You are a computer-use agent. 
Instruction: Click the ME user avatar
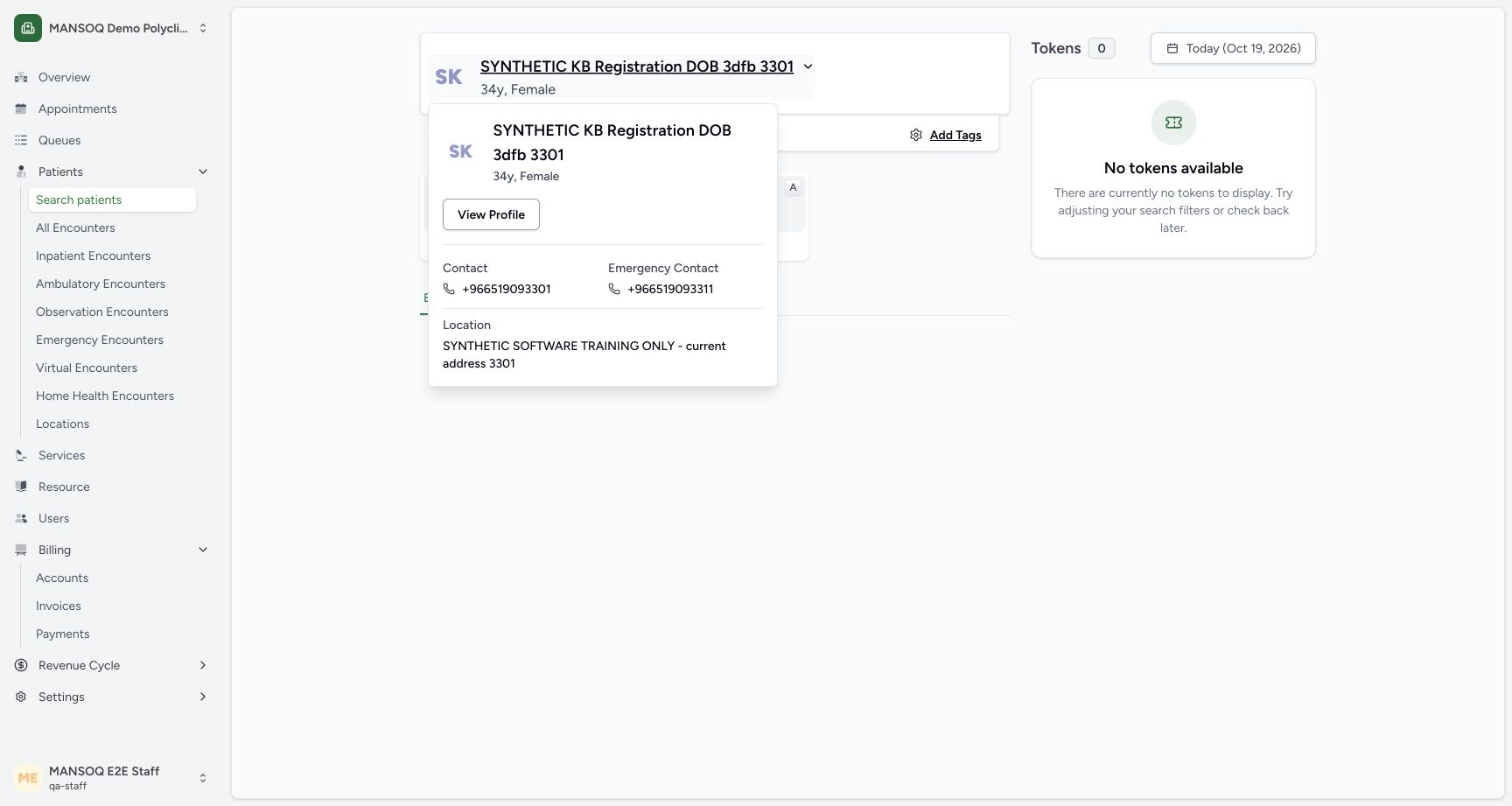28,777
